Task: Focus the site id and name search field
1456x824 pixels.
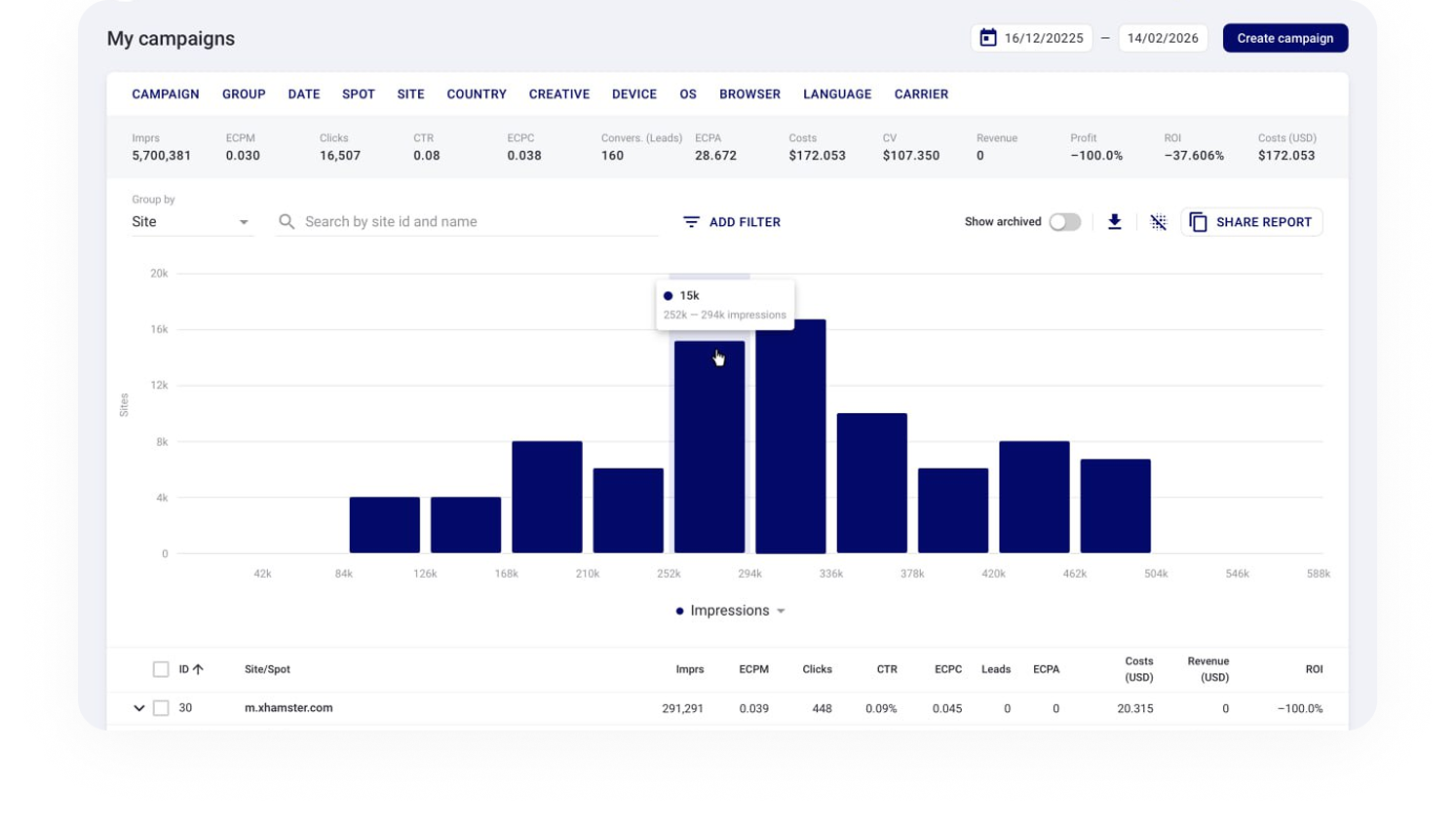Action: click(478, 222)
